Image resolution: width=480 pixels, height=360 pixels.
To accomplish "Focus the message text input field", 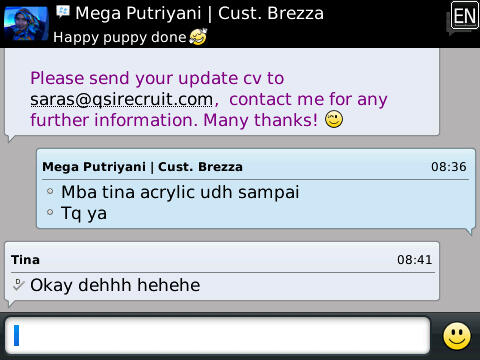I will 218,336.
